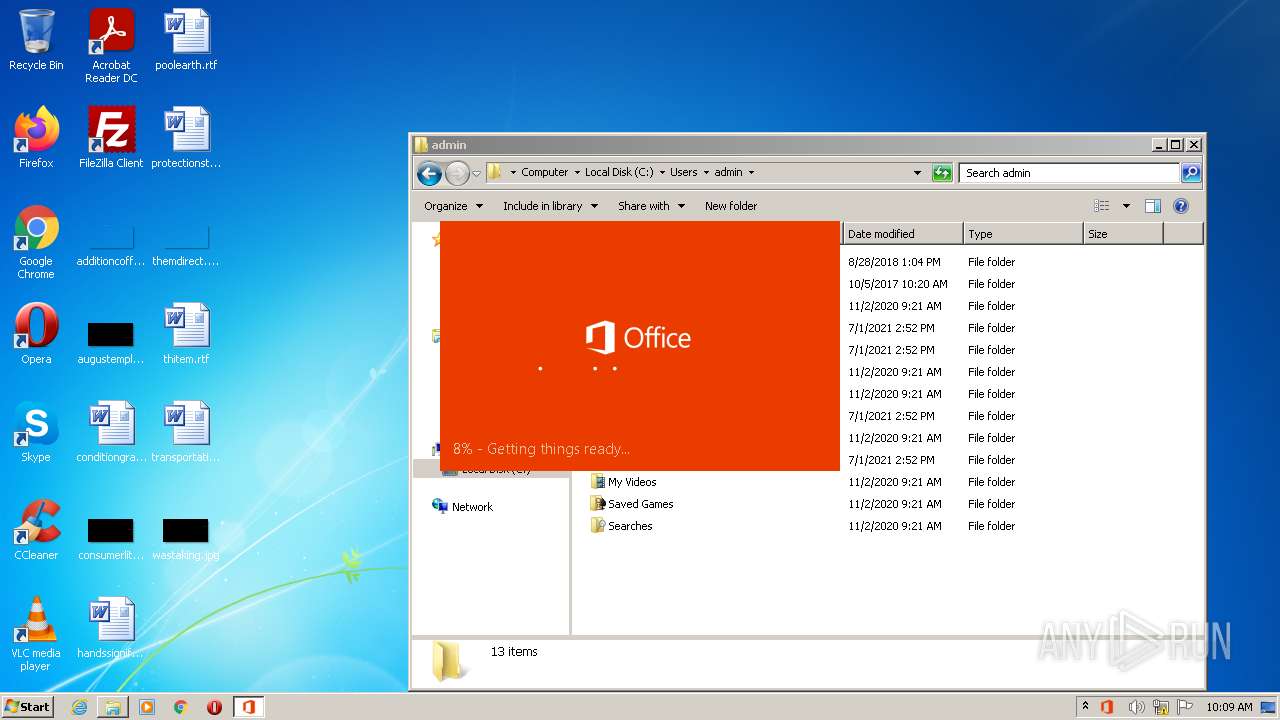This screenshot has width=1280, height=720.
Task: Open Opera from the taskbar
Action: [214, 707]
